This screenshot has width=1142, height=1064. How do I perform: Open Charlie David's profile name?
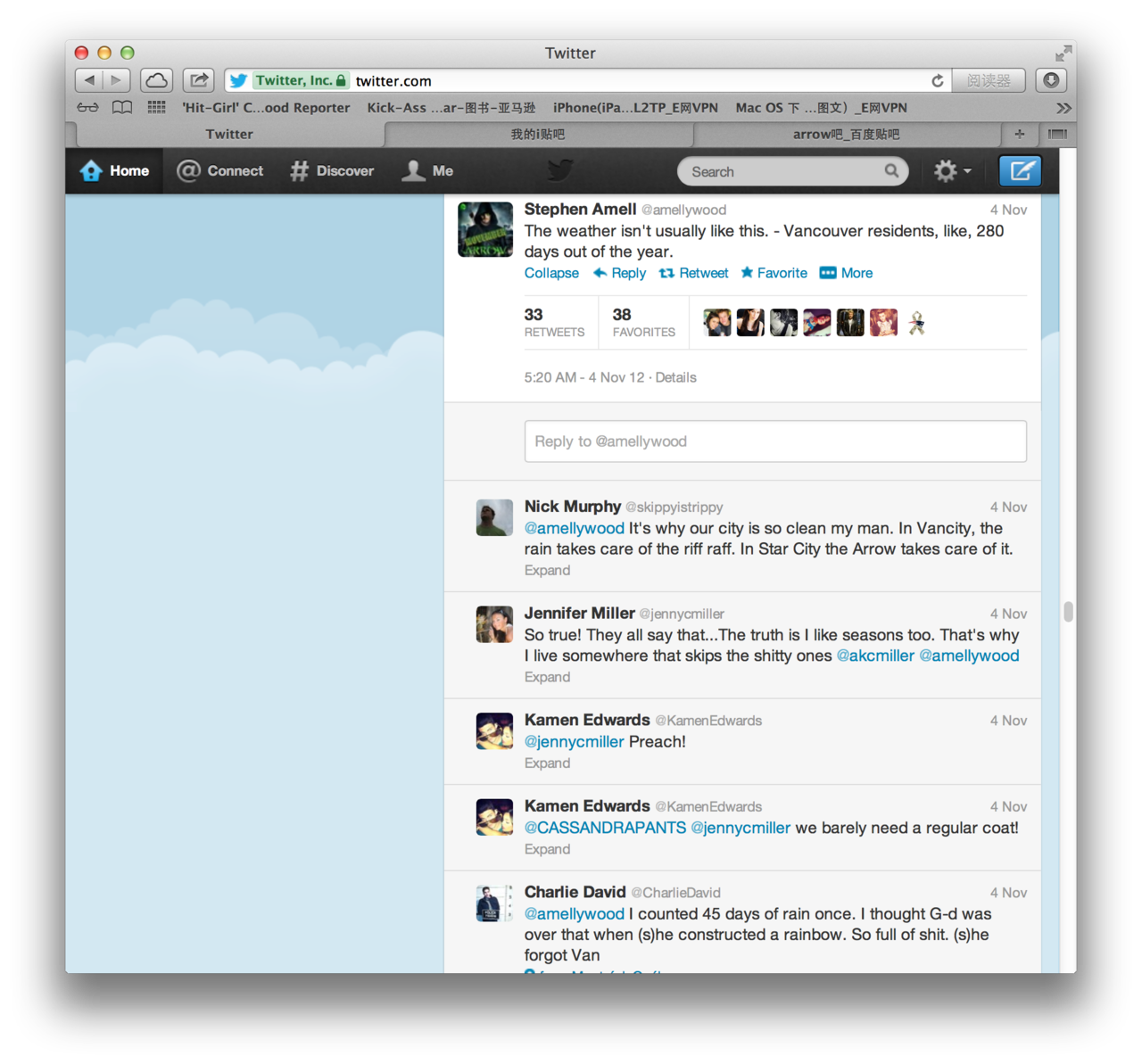tap(575, 892)
